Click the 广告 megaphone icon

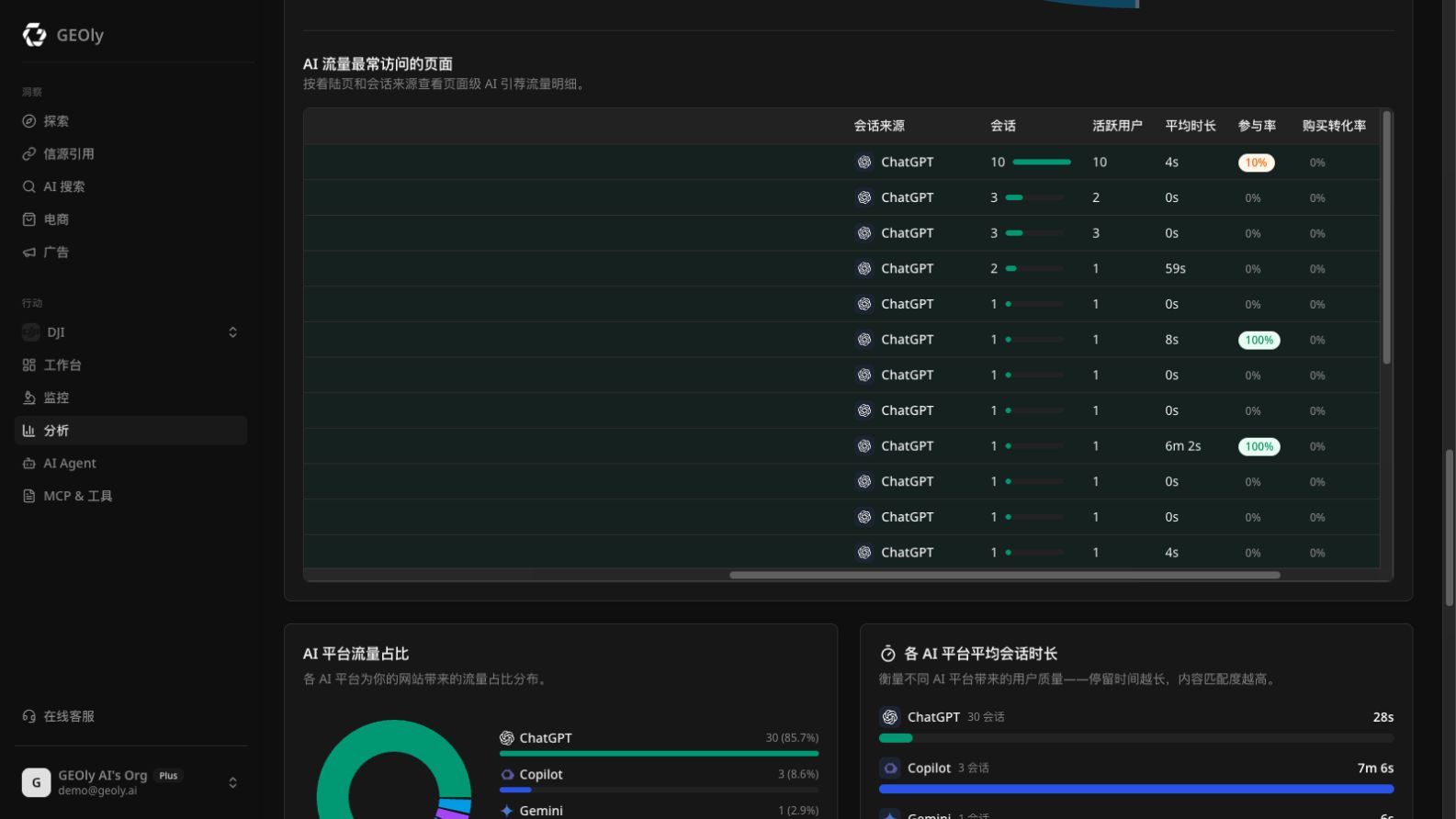[x=29, y=252]
